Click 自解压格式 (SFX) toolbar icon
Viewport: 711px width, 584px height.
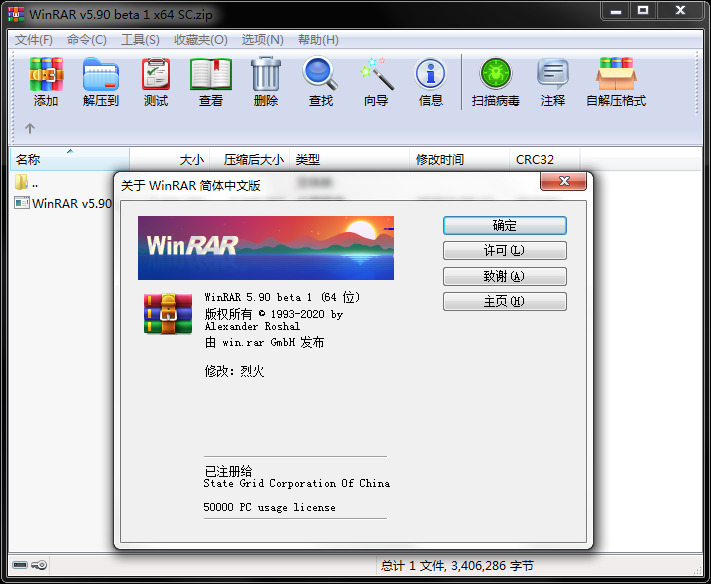616,82
